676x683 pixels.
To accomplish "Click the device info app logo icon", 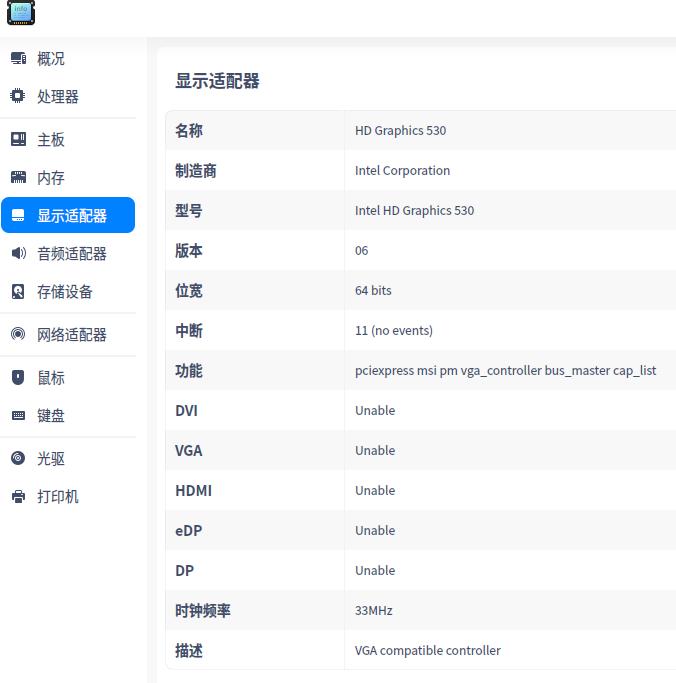I will click(x=20, y=13).
